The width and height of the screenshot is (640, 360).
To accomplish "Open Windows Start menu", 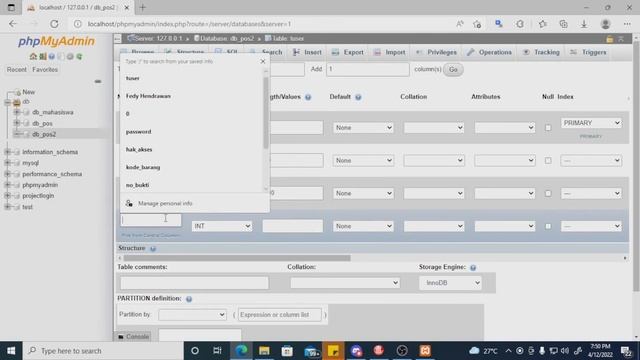I will click(x=11, y=351).
